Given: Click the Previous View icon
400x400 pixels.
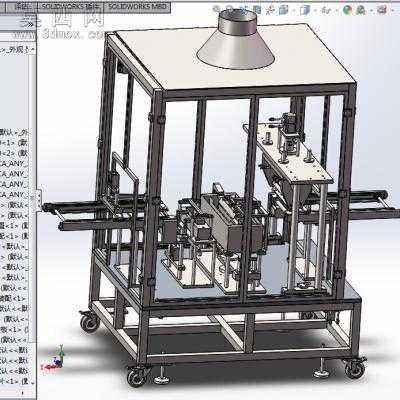Looking at the screenshot, I should [x=243, y=10].
